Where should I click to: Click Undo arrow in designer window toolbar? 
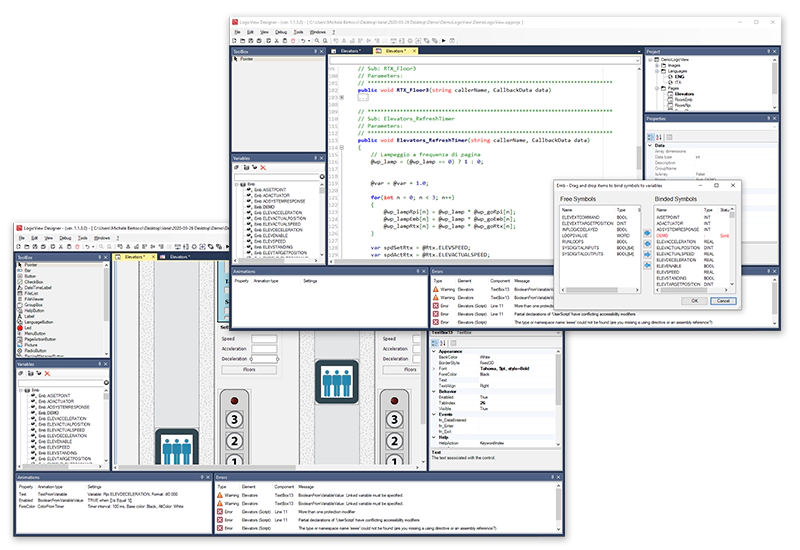click(x=87, y=247)
